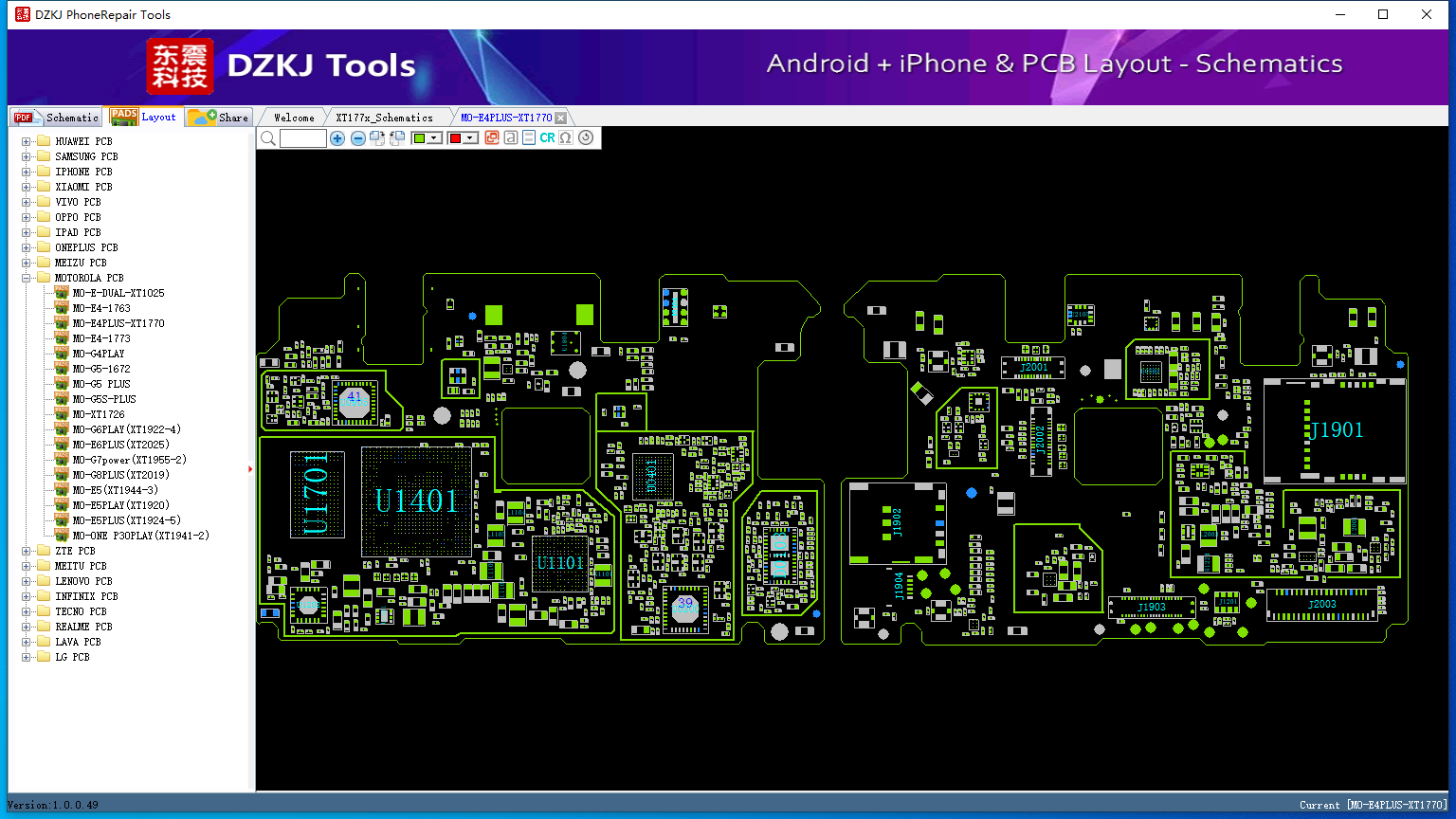This screenshot has height=819, width=1456.
Task: Open MO-G5-1672 layout file
Action: 101,369
